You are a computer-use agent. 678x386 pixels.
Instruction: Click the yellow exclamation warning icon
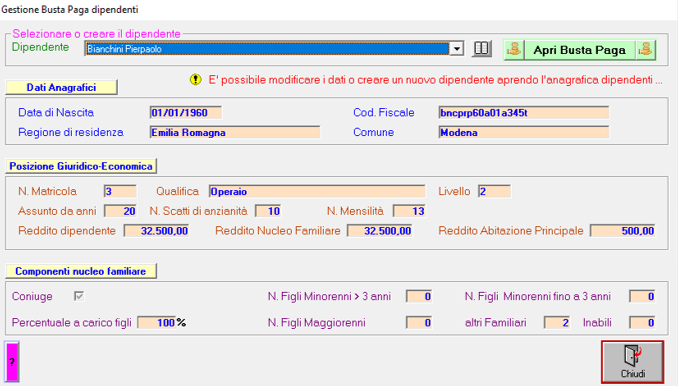click(x=195, y=80)
